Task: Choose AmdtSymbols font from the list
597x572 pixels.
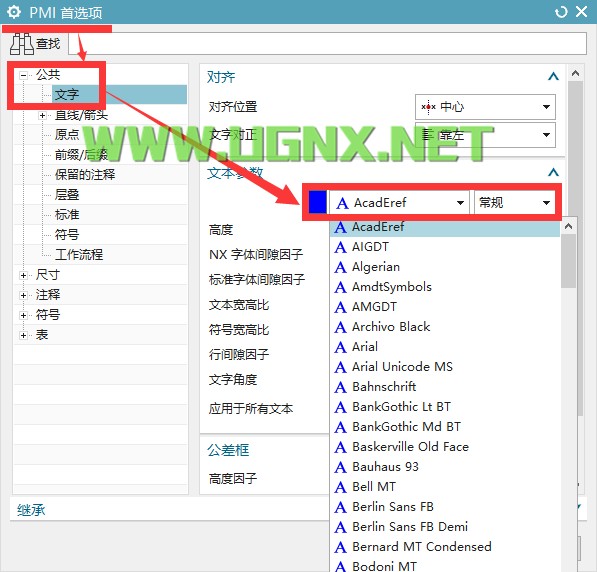Action: coord(445,287)
